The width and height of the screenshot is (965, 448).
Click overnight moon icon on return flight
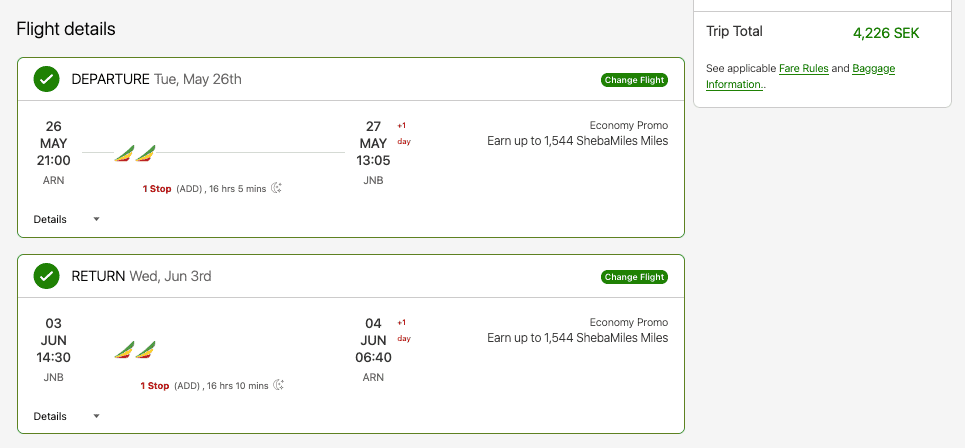(x=279, y=385)
